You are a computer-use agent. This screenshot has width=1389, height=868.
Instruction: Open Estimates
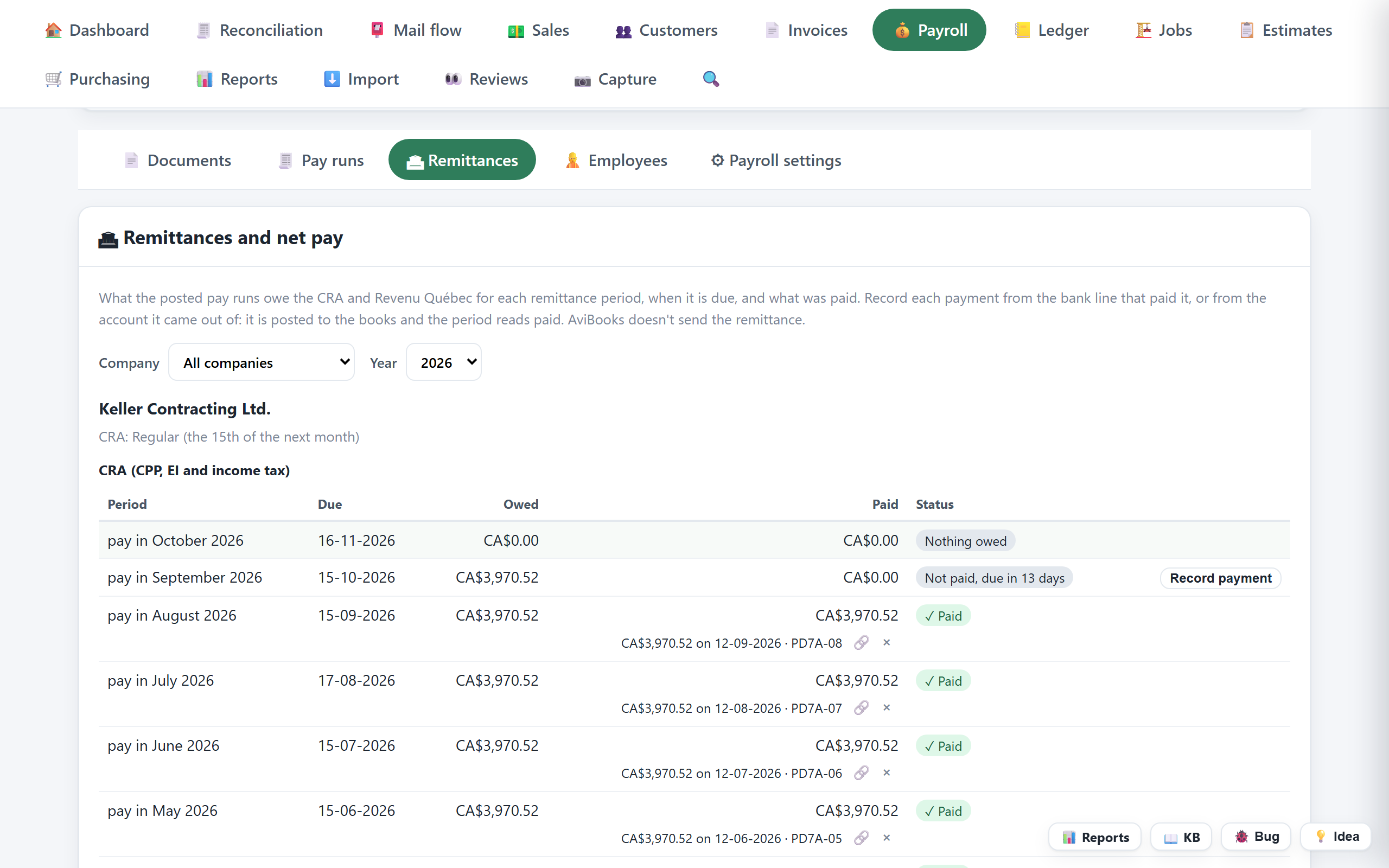tap(1286, 30)
